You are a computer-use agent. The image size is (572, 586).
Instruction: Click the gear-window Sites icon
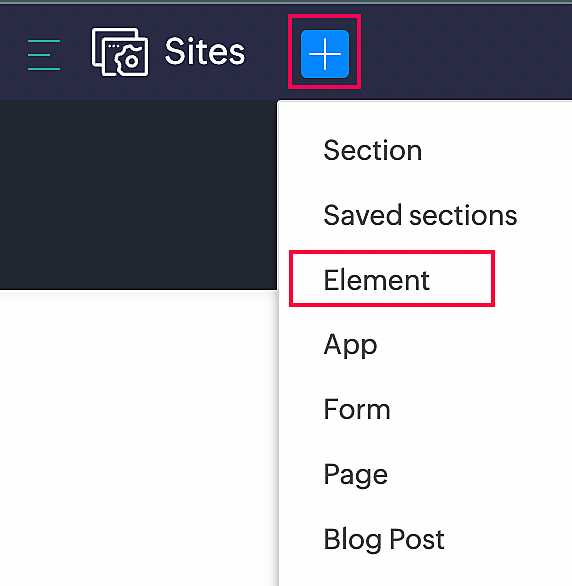click(x=120, y=52)
